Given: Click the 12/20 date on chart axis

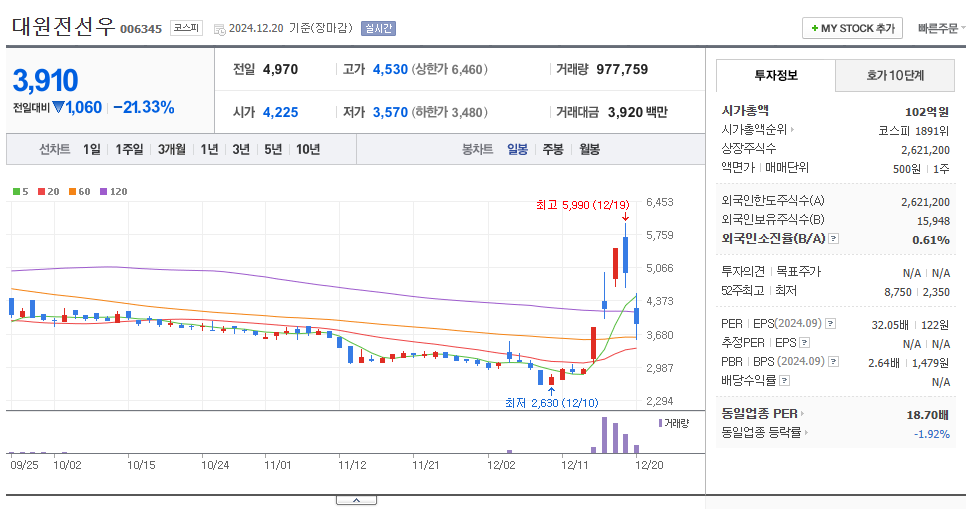Looking at the screenshot, I should click(x=649, y=465).
